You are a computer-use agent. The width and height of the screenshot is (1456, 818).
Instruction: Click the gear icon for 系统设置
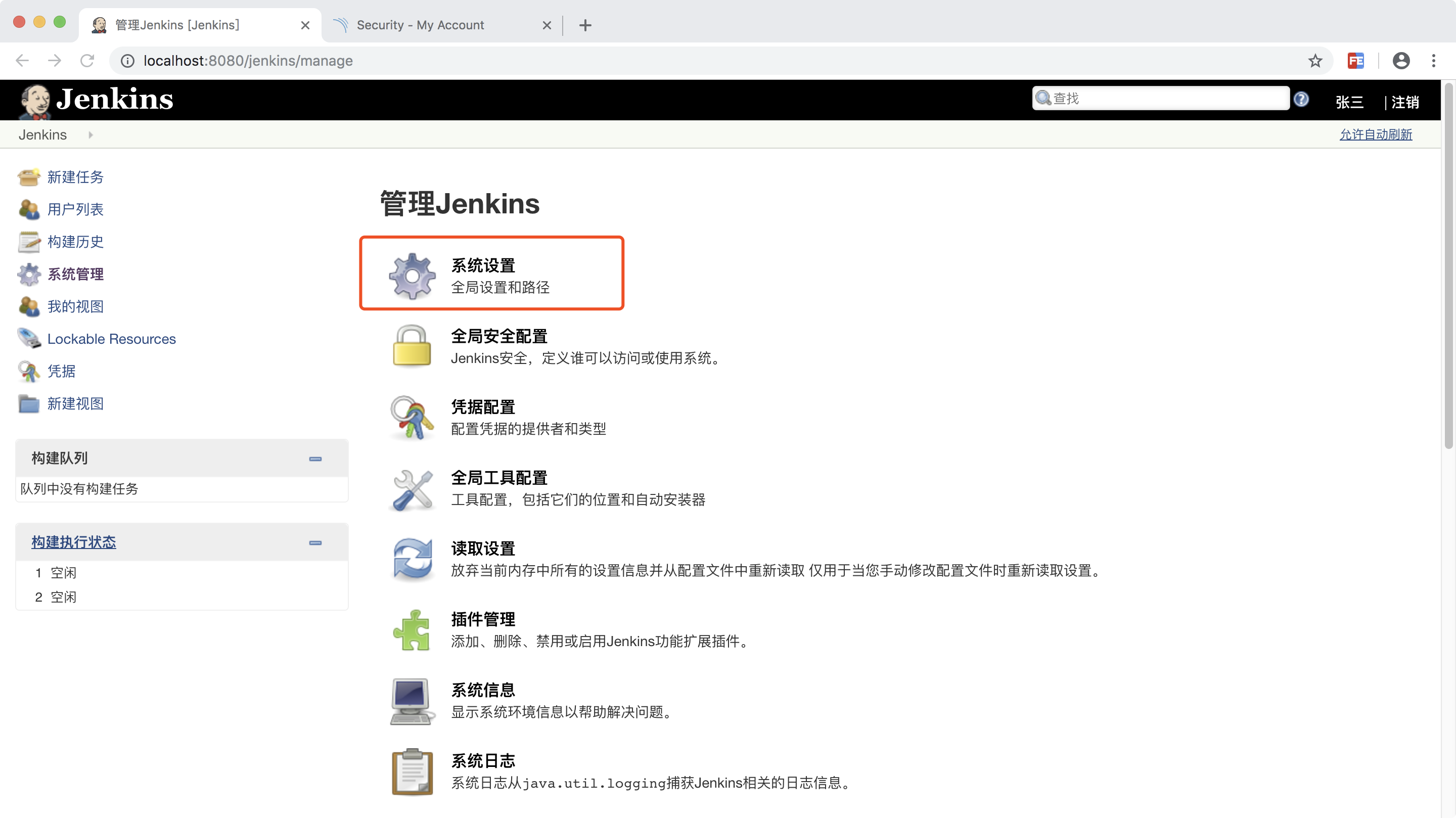[412, 276]
